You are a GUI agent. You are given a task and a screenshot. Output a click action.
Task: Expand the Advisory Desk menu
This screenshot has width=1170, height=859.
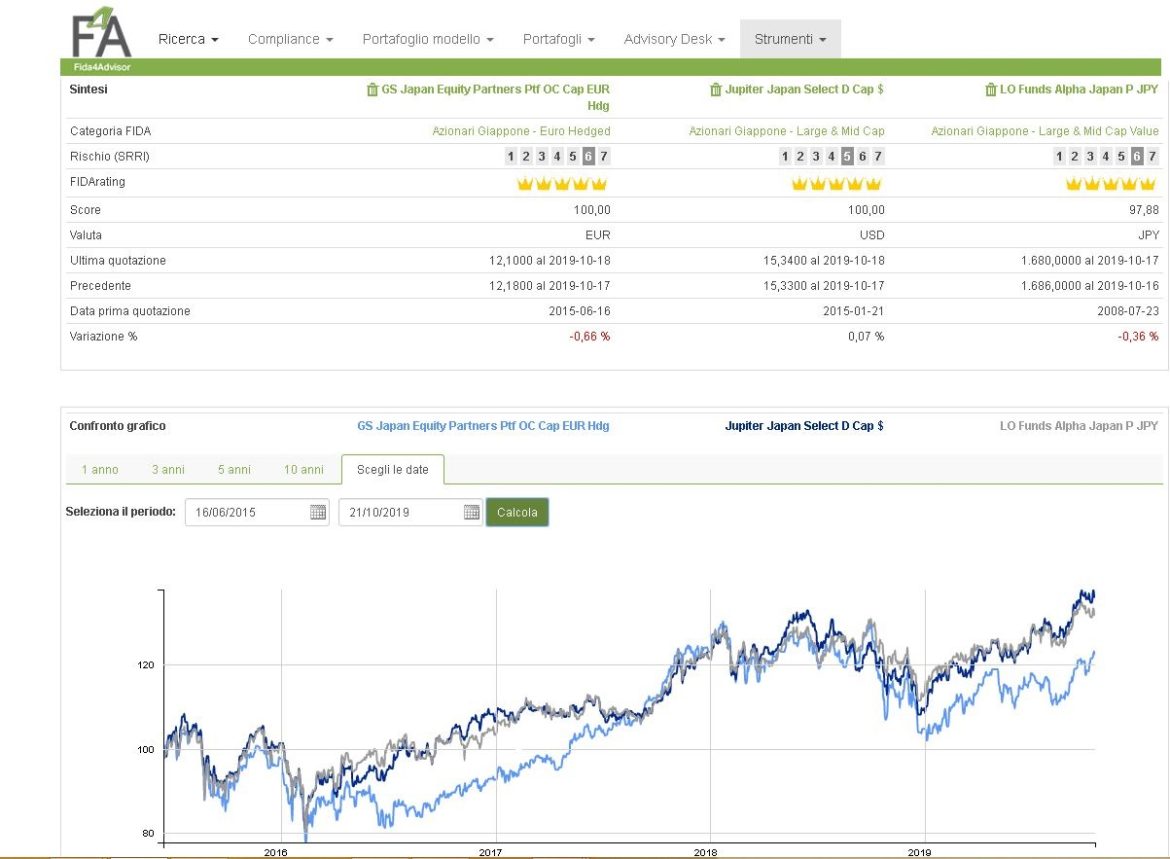tap(675, 39)
